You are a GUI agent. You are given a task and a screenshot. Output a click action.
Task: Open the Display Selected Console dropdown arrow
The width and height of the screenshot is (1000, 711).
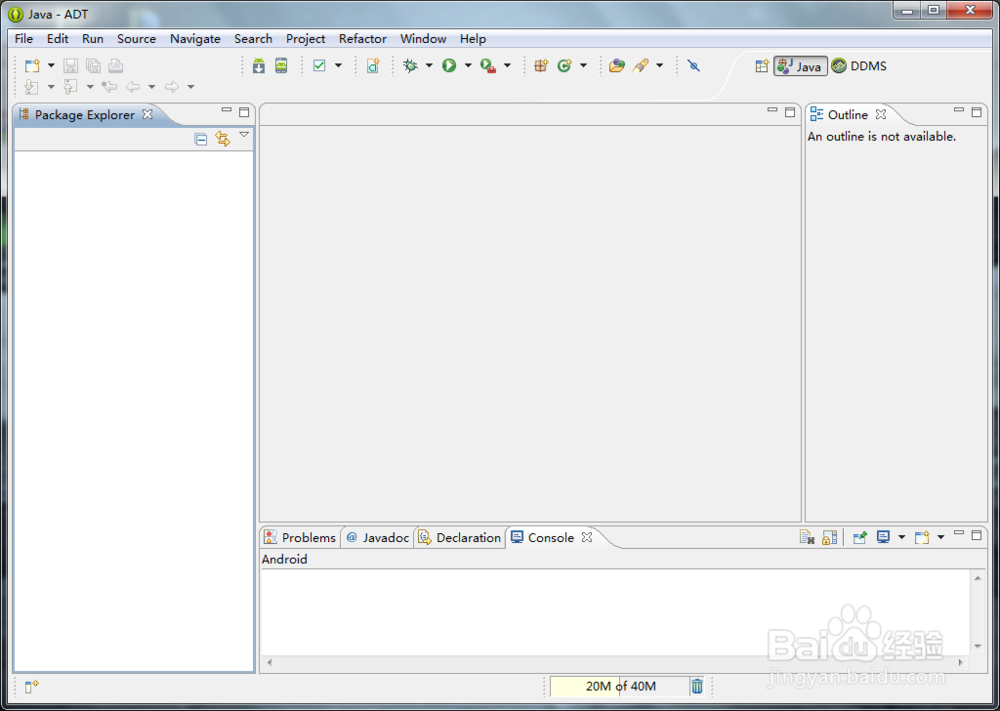[901, 538]
